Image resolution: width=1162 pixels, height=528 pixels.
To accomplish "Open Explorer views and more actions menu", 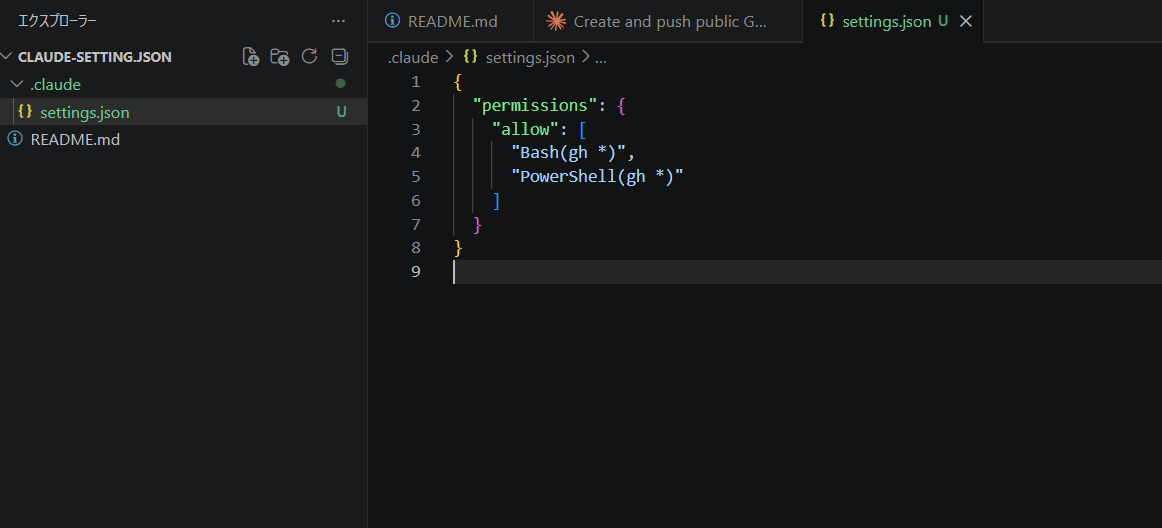I will [x=339, y=22].
